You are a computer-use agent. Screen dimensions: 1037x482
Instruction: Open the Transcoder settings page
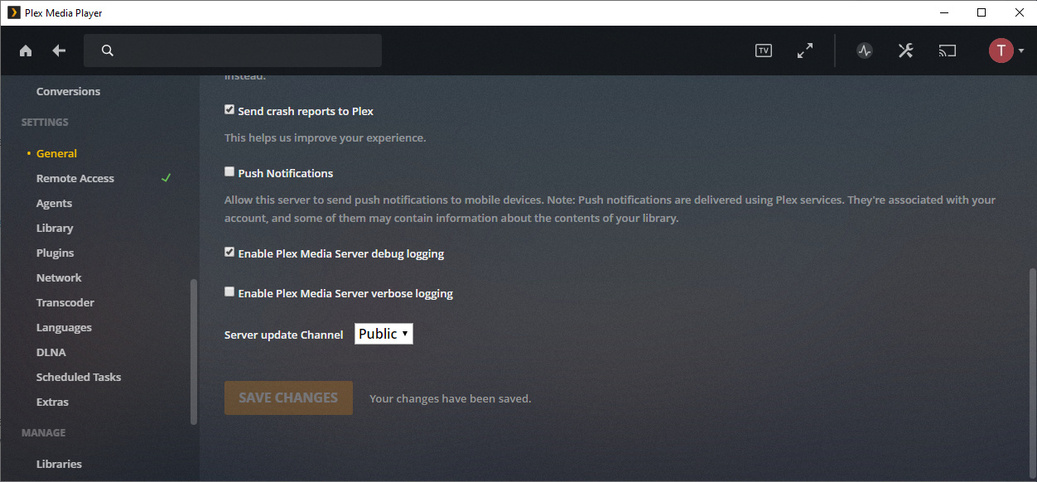pyautogui.click(x=65, y=303)
